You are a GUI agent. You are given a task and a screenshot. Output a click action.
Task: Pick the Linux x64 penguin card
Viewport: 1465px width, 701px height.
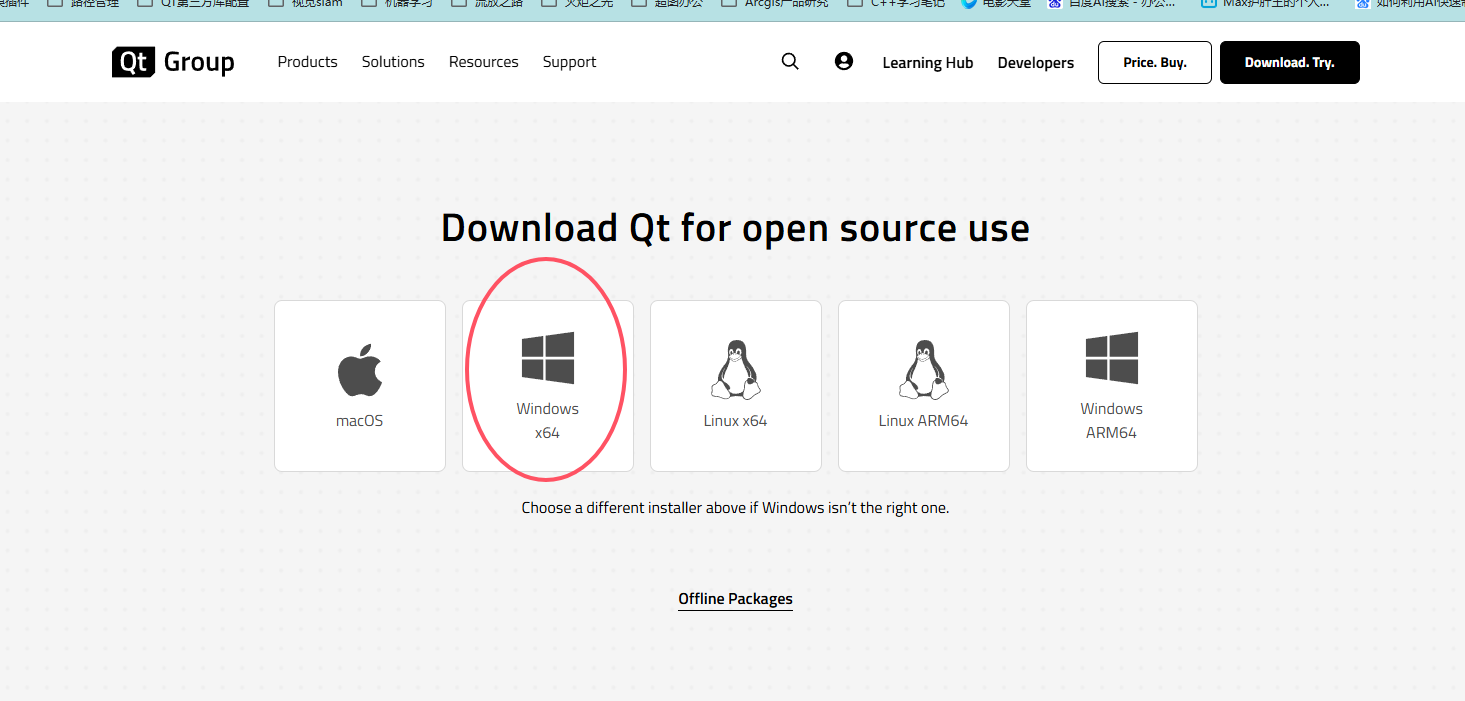736,386
